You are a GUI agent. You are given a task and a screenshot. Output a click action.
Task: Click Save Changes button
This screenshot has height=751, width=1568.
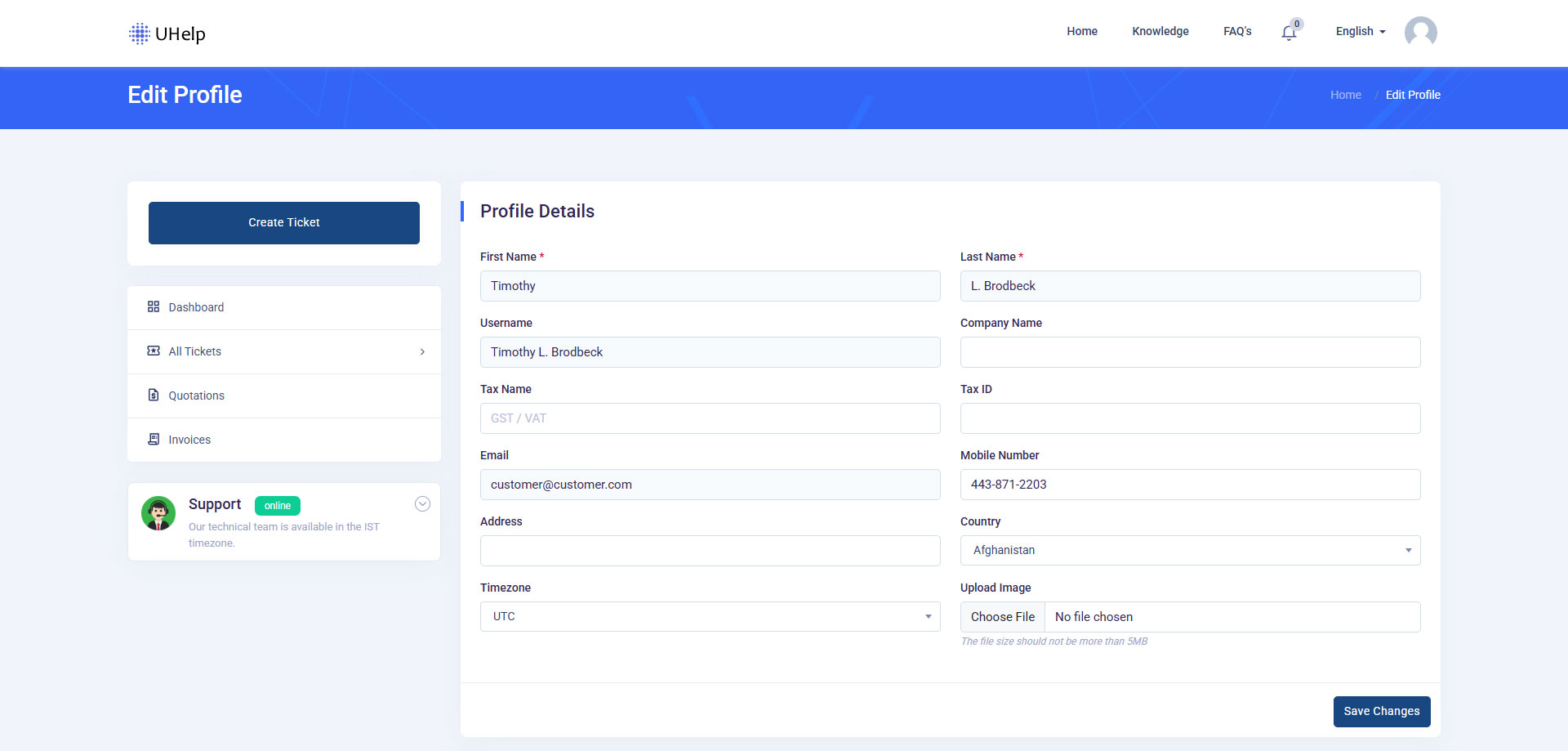(1381, 712)
